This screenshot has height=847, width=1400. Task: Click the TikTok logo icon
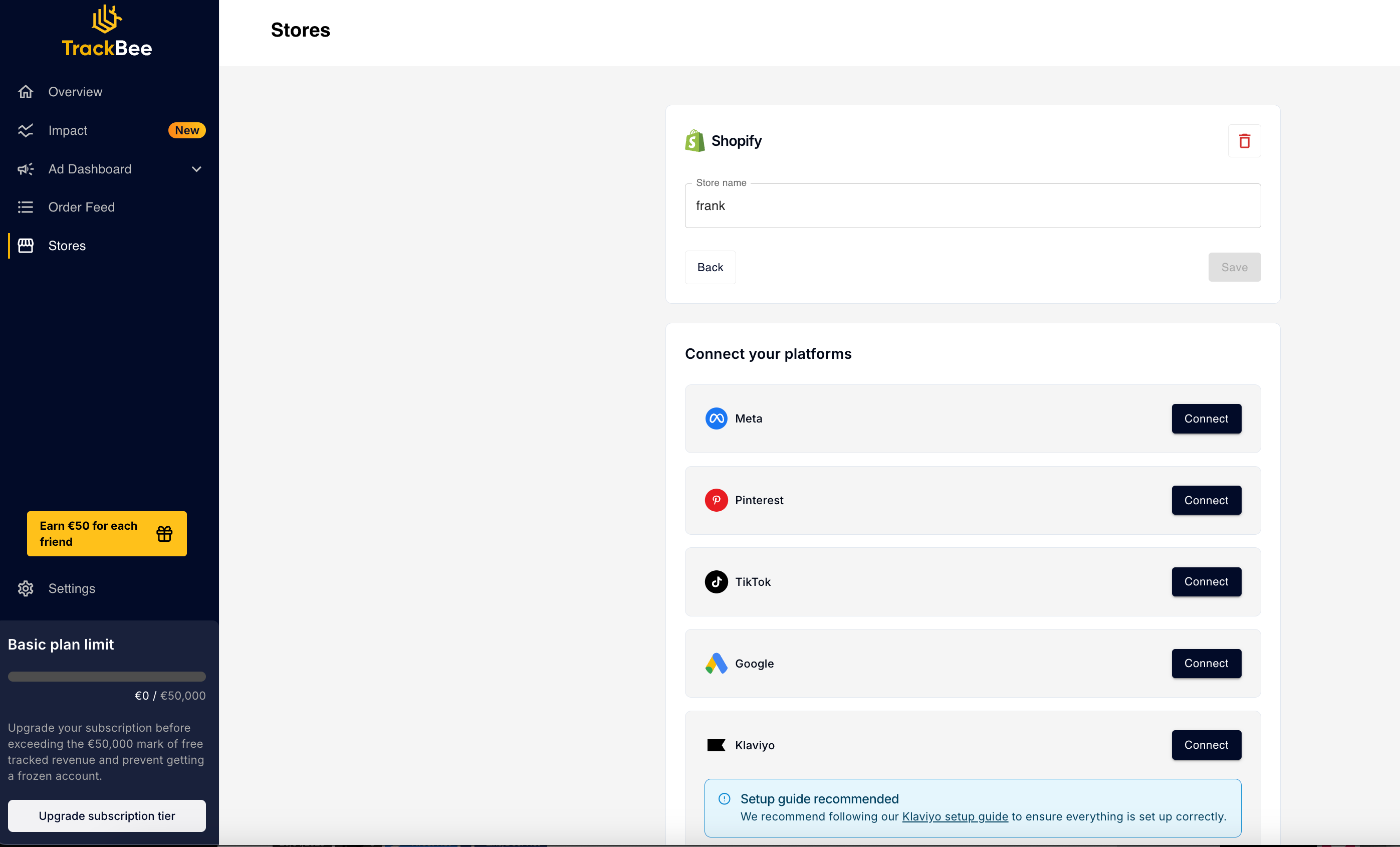coord(716,581)
